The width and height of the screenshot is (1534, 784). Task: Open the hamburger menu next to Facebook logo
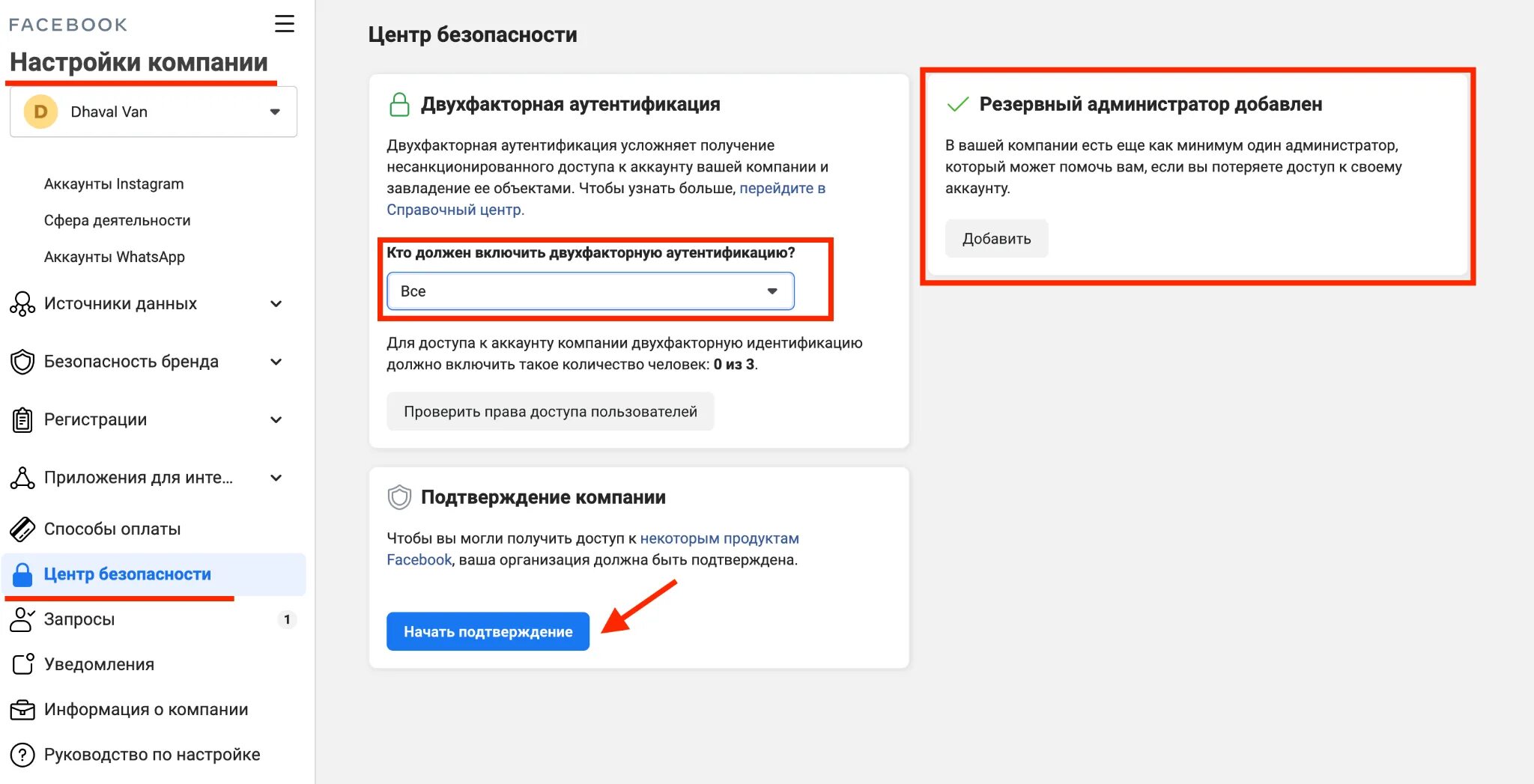point(285,23)
